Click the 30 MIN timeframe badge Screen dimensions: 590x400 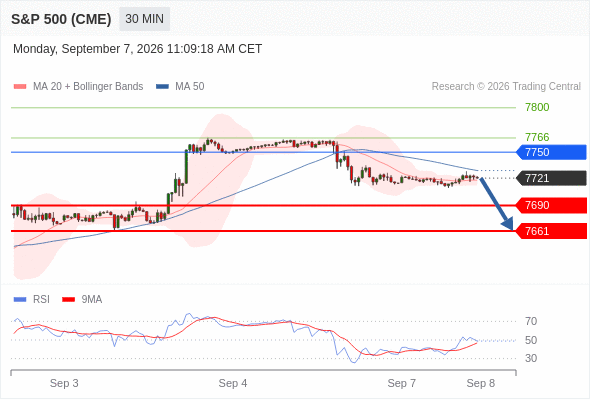tap(144, 19)
